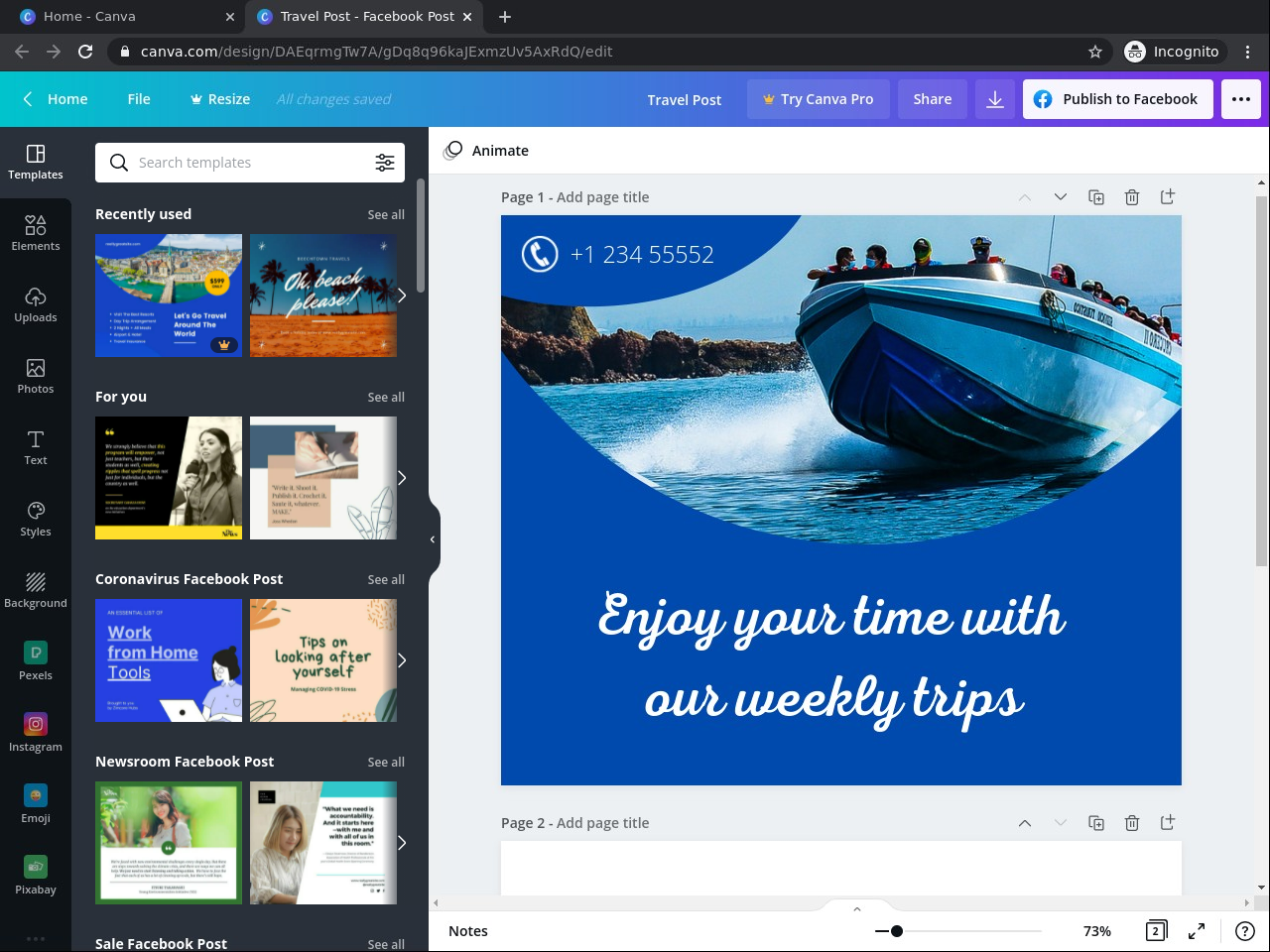The height and width of the screenshot is (952, 1270).
Task: Select Tips on looking after yourself template
Action: [x=323, y=660]
